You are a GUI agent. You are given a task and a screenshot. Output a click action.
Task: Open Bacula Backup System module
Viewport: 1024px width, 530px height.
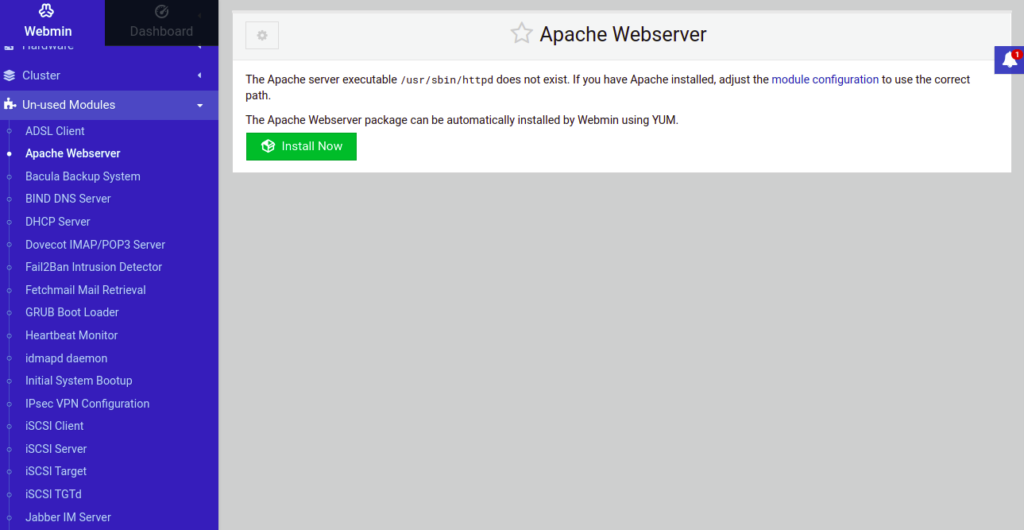coord(82,177)
